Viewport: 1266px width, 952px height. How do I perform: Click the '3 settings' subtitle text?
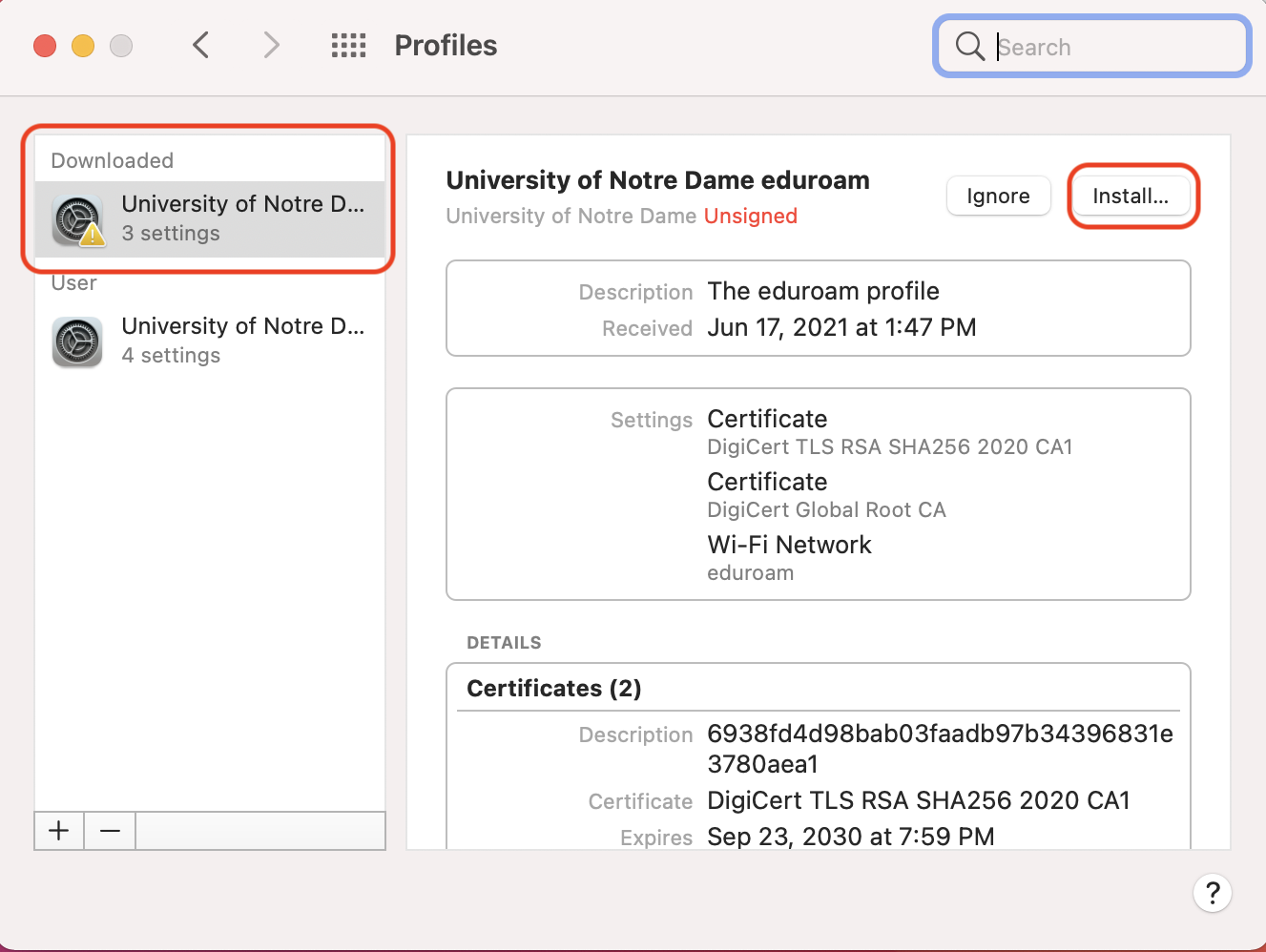tap(171, 234)
